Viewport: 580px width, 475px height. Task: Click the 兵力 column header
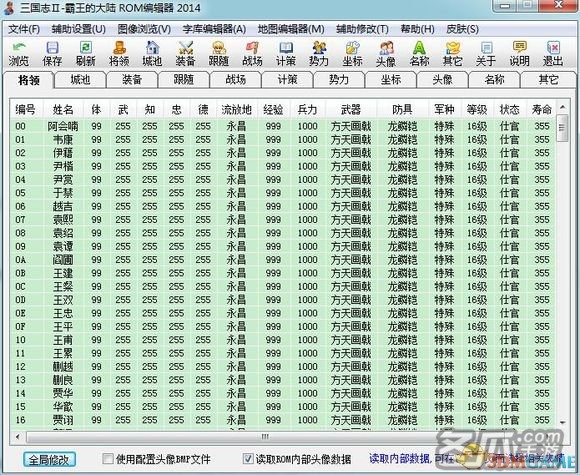(308, 110)
